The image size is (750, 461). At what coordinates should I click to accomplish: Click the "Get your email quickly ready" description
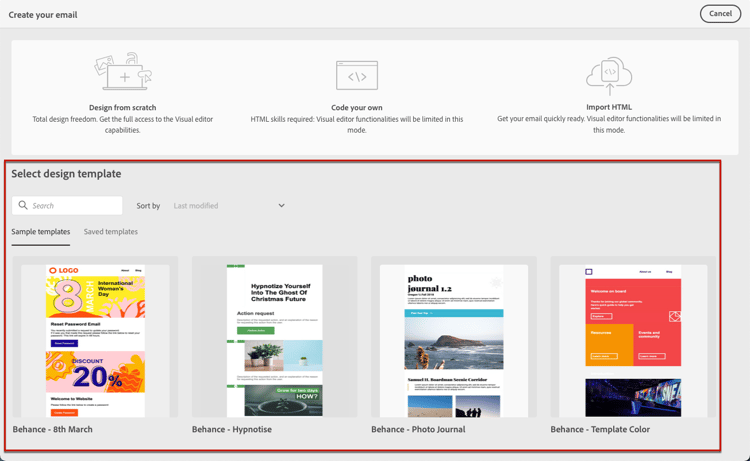tap(609, 124)
